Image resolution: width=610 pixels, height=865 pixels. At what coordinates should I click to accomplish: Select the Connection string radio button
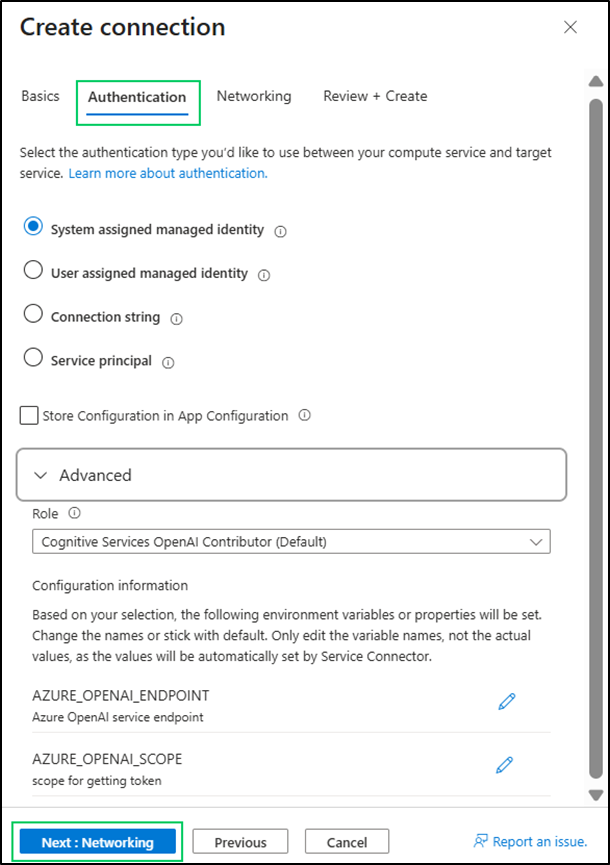pos(33,315)
